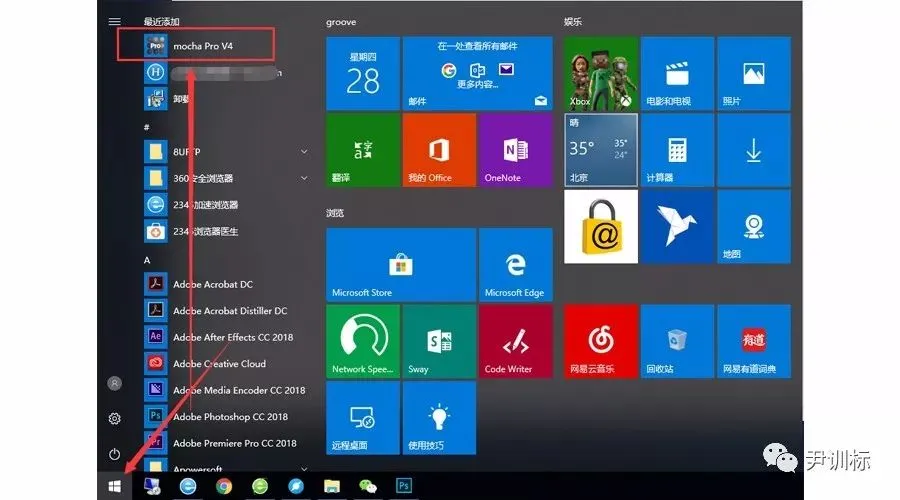The width and height of the screenshot is (900, 500).
Task: Click the download arrow tile
Action: [754, 150]
